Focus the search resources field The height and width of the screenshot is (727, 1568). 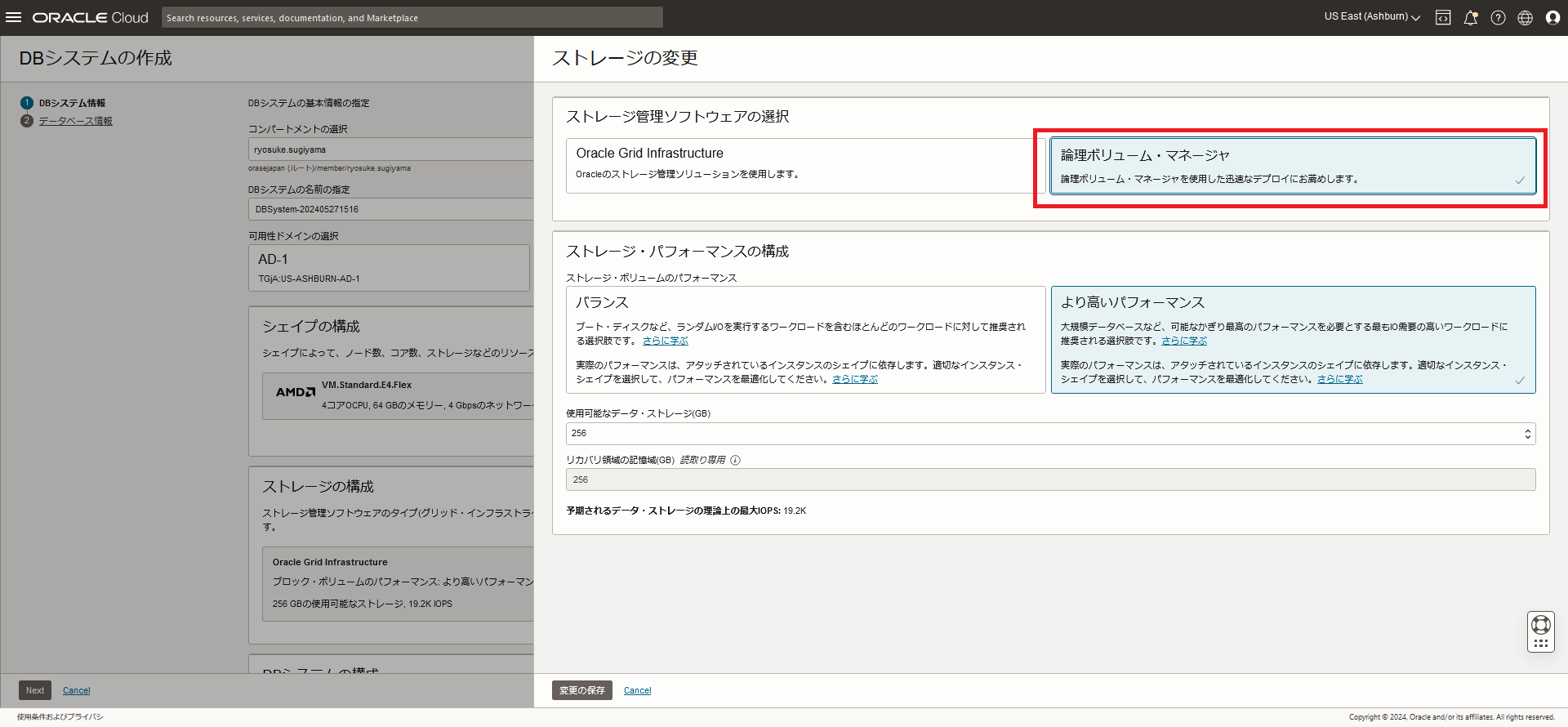tap(412, 17)
